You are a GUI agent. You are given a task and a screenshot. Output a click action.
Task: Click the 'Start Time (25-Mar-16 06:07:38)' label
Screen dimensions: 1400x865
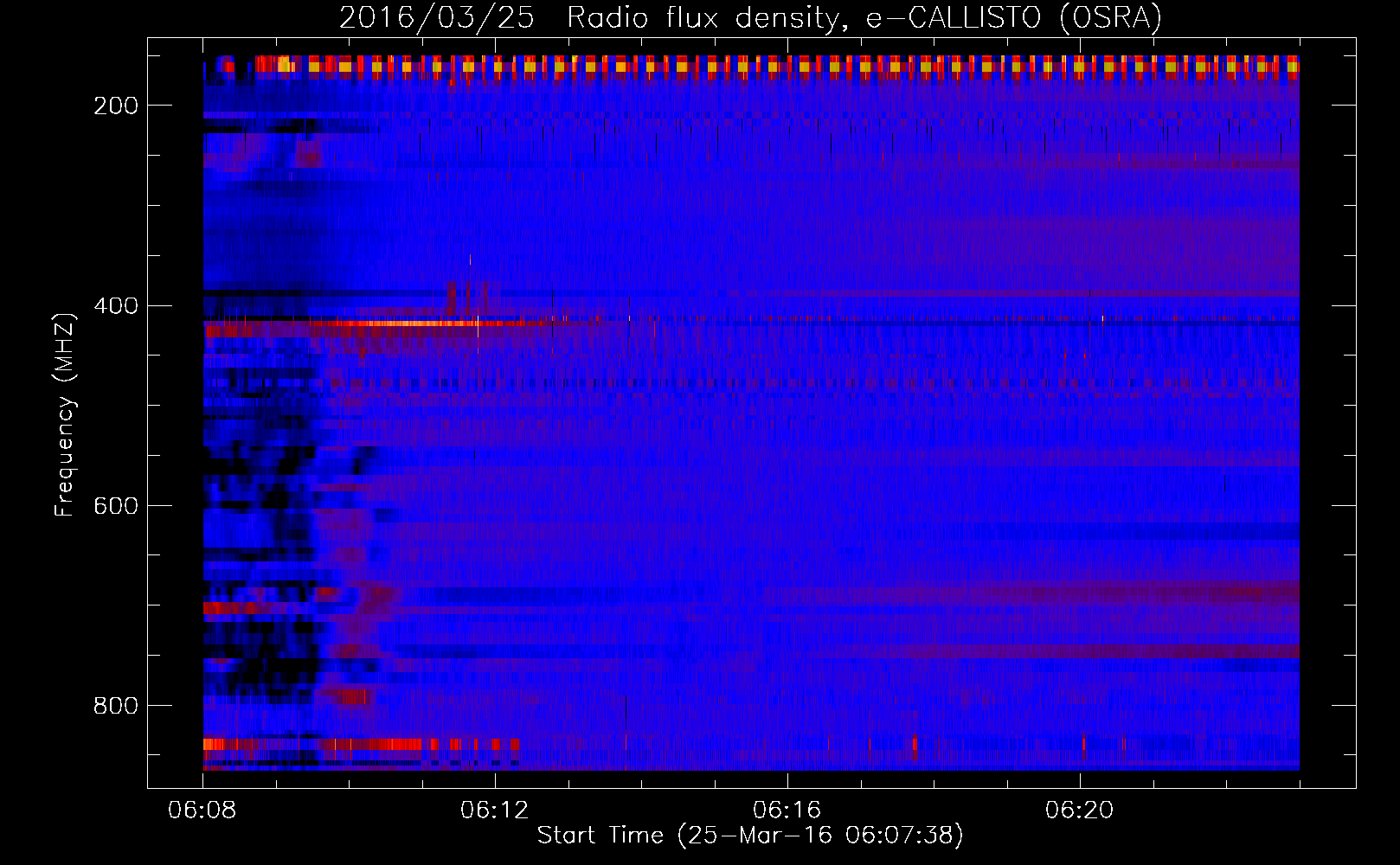(x=750, y=836)
